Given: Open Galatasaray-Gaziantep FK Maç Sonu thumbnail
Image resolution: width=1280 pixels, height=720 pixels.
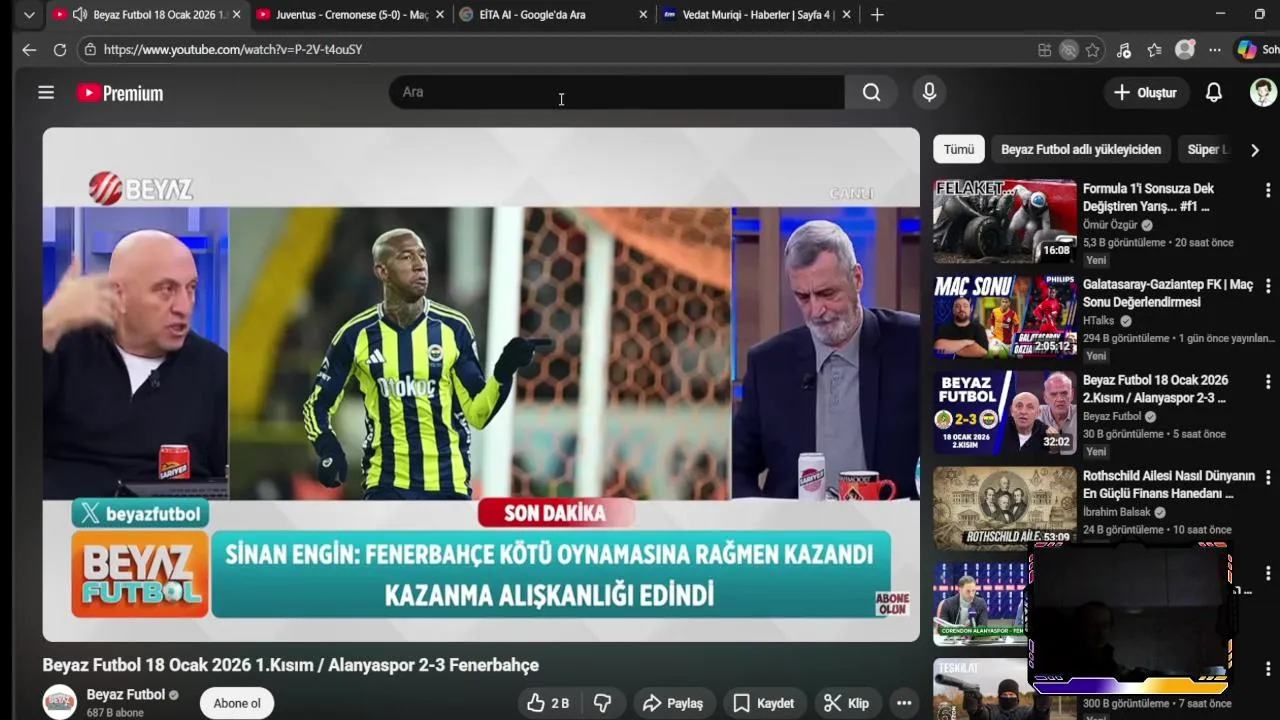Looking at the screenshot, I should point(1005,317).
